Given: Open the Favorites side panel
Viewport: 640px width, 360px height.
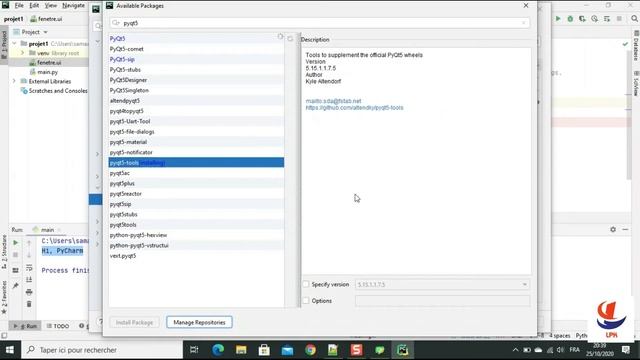Looking at the screenshot, I should (4, 297).
